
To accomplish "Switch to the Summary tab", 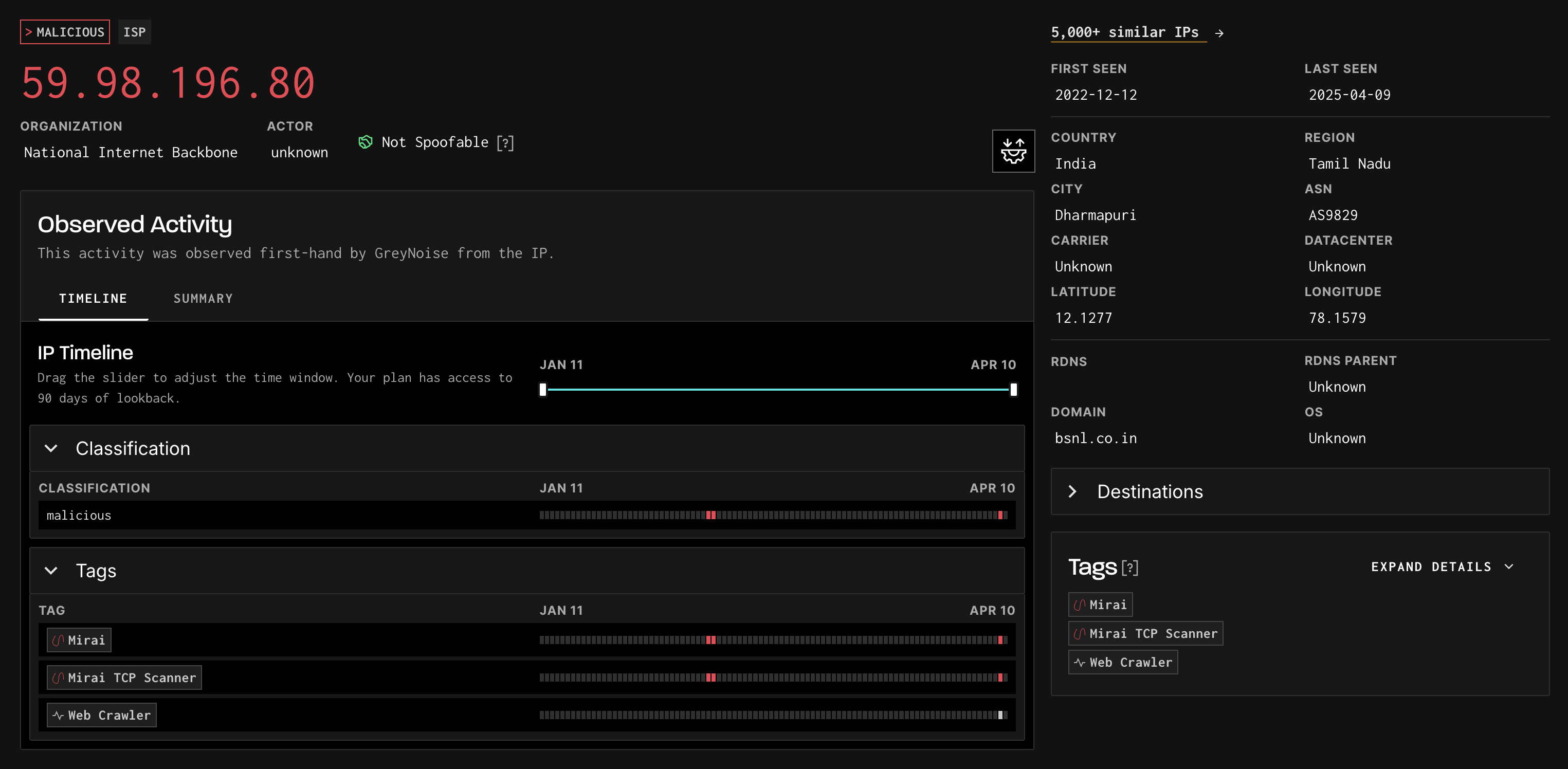I will tap(203, 299).
